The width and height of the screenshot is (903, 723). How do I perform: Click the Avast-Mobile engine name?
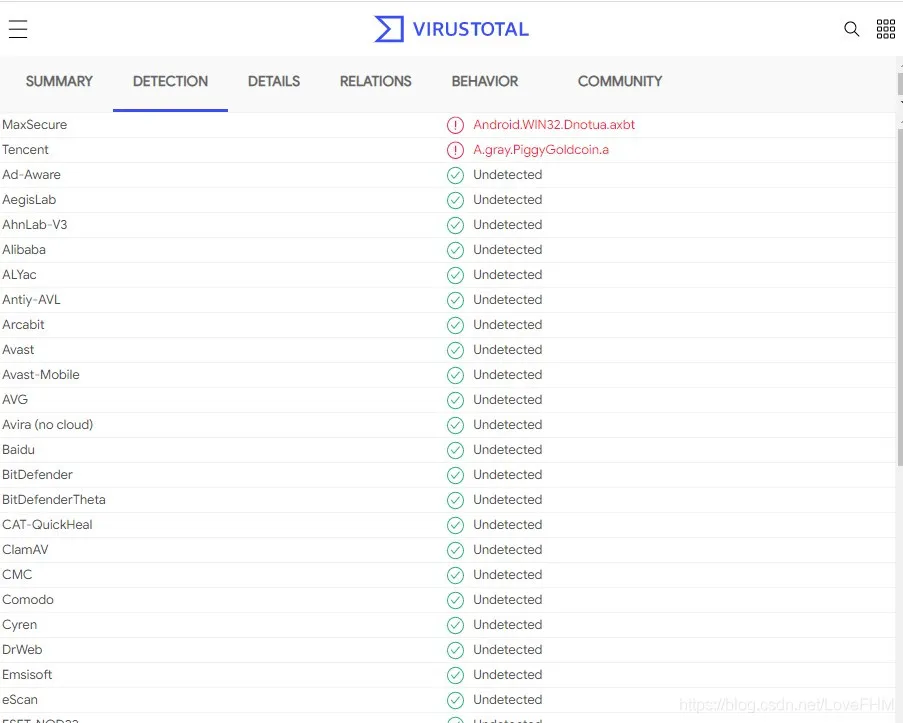pos(41,374)
